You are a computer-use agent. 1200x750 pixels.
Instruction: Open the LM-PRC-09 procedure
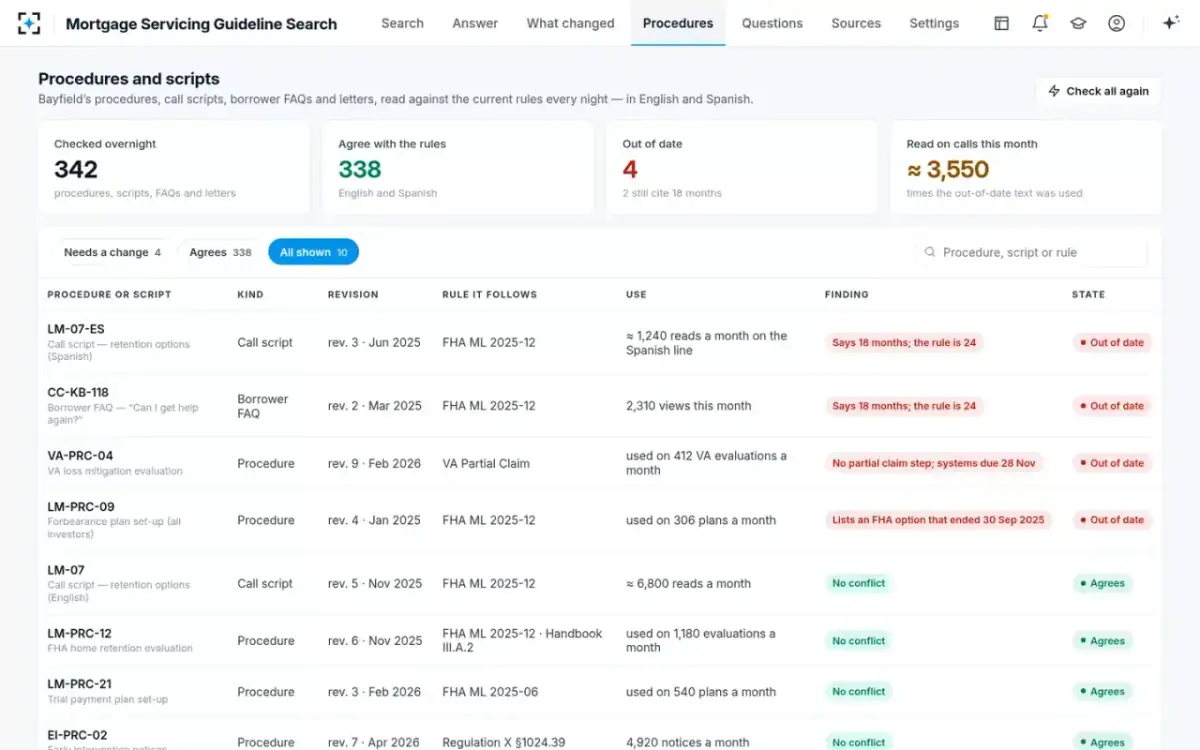(x=600, y=520)
